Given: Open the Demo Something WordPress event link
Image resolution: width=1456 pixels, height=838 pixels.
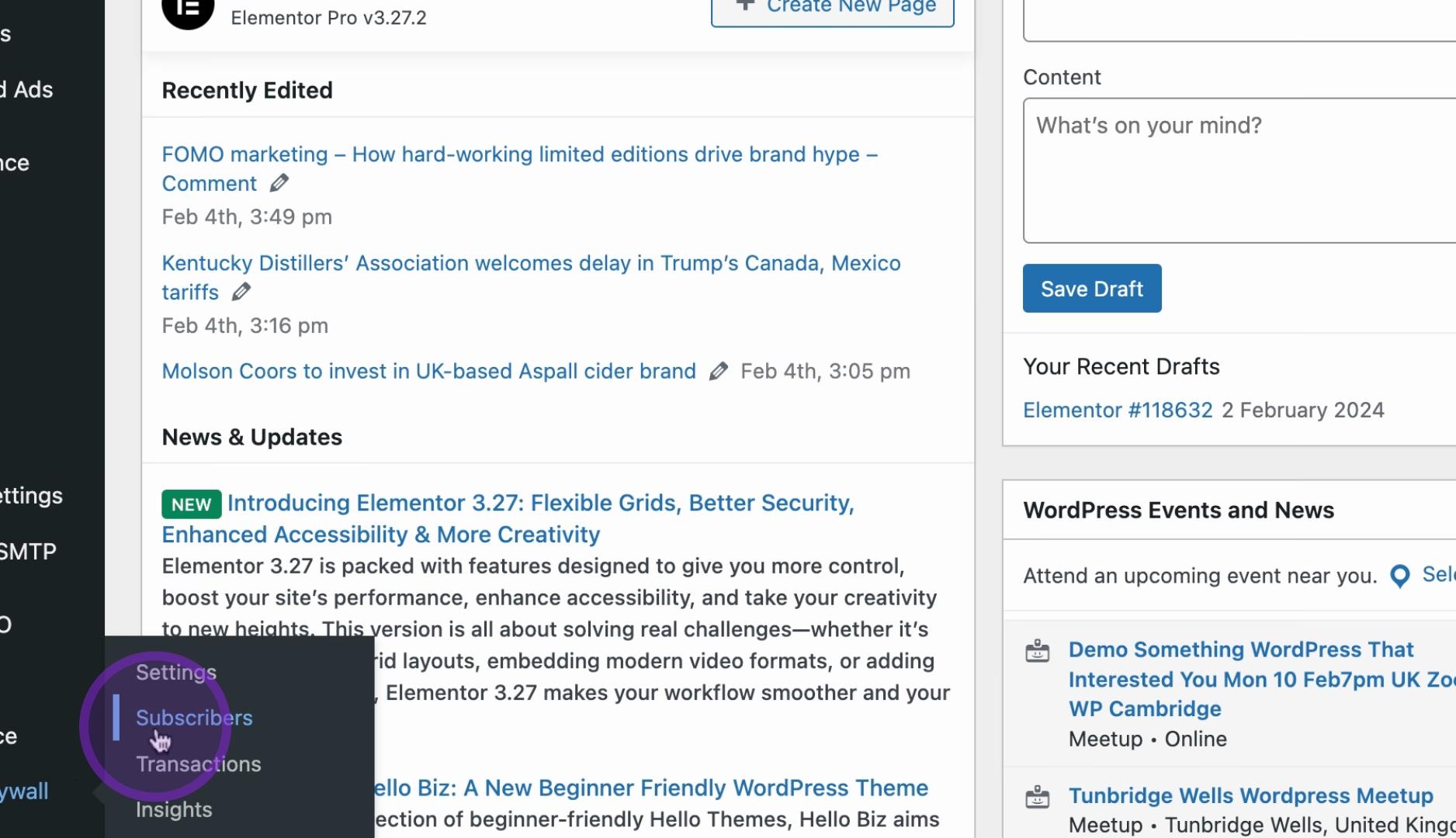Looking at the screenshot, I should coord(1262,679).
